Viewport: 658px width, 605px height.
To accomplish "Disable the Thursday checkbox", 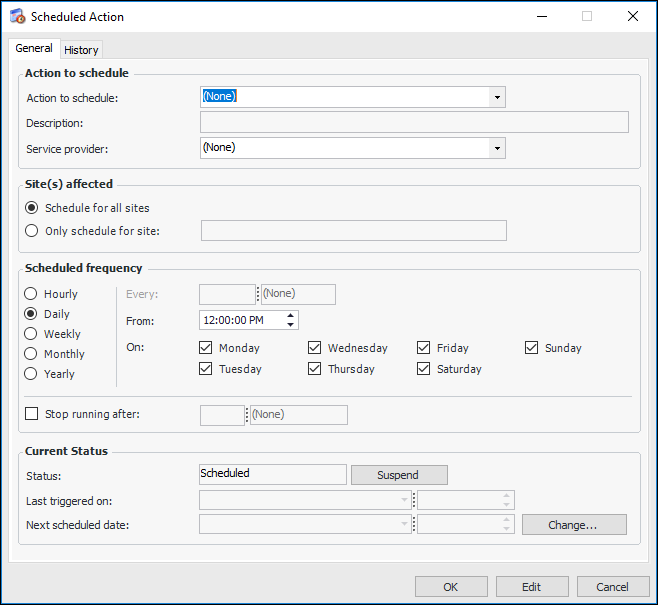I will pyautogui.click(x=315, y=369).
